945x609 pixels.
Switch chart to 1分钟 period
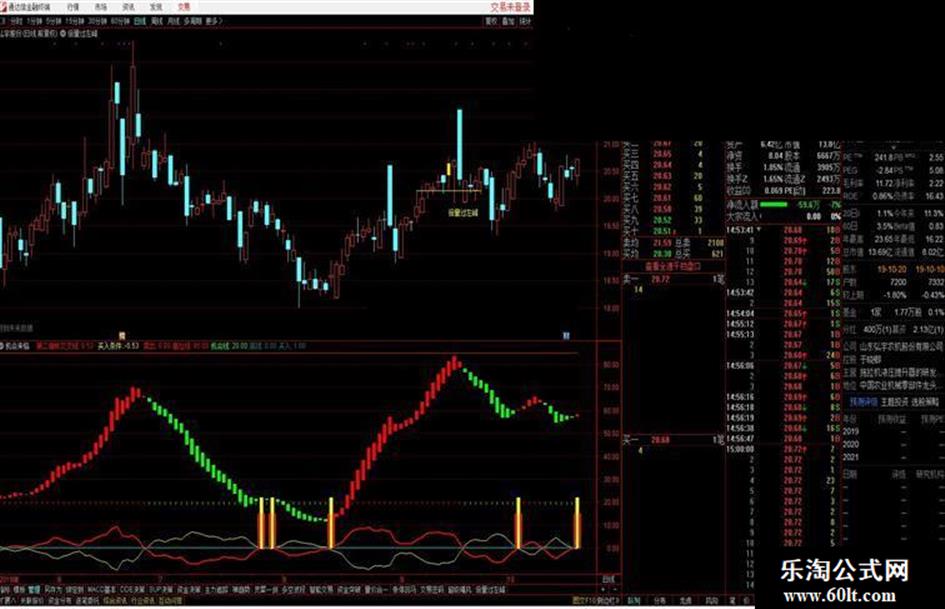coord(35,21)
